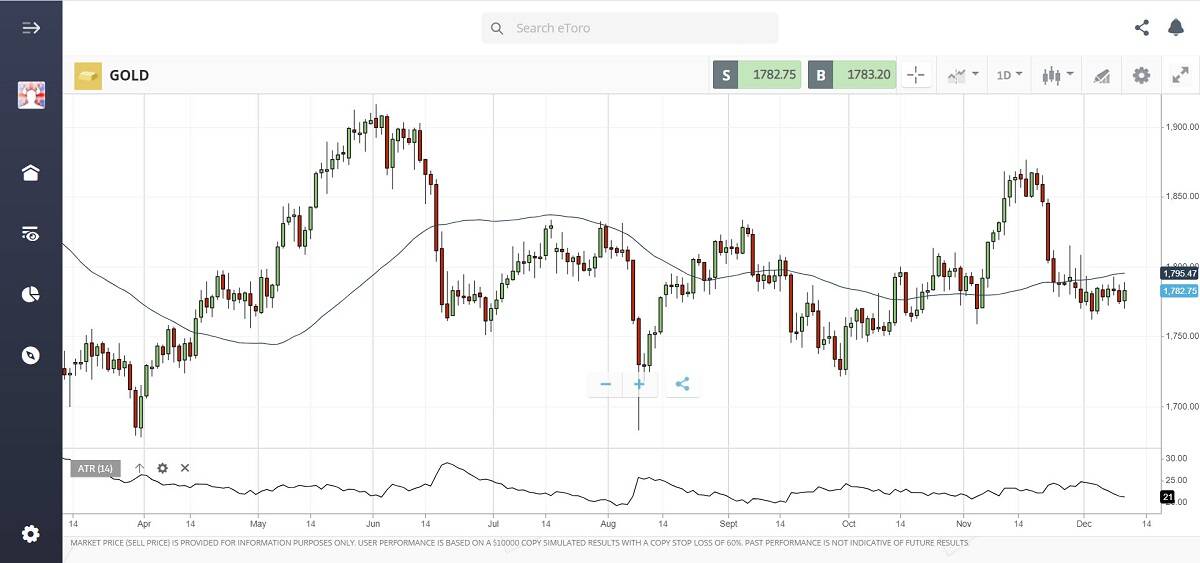Click the Apr date axis label
Image resolution: width=1200 pixels, height=563 pixels.
coord(144,523)
